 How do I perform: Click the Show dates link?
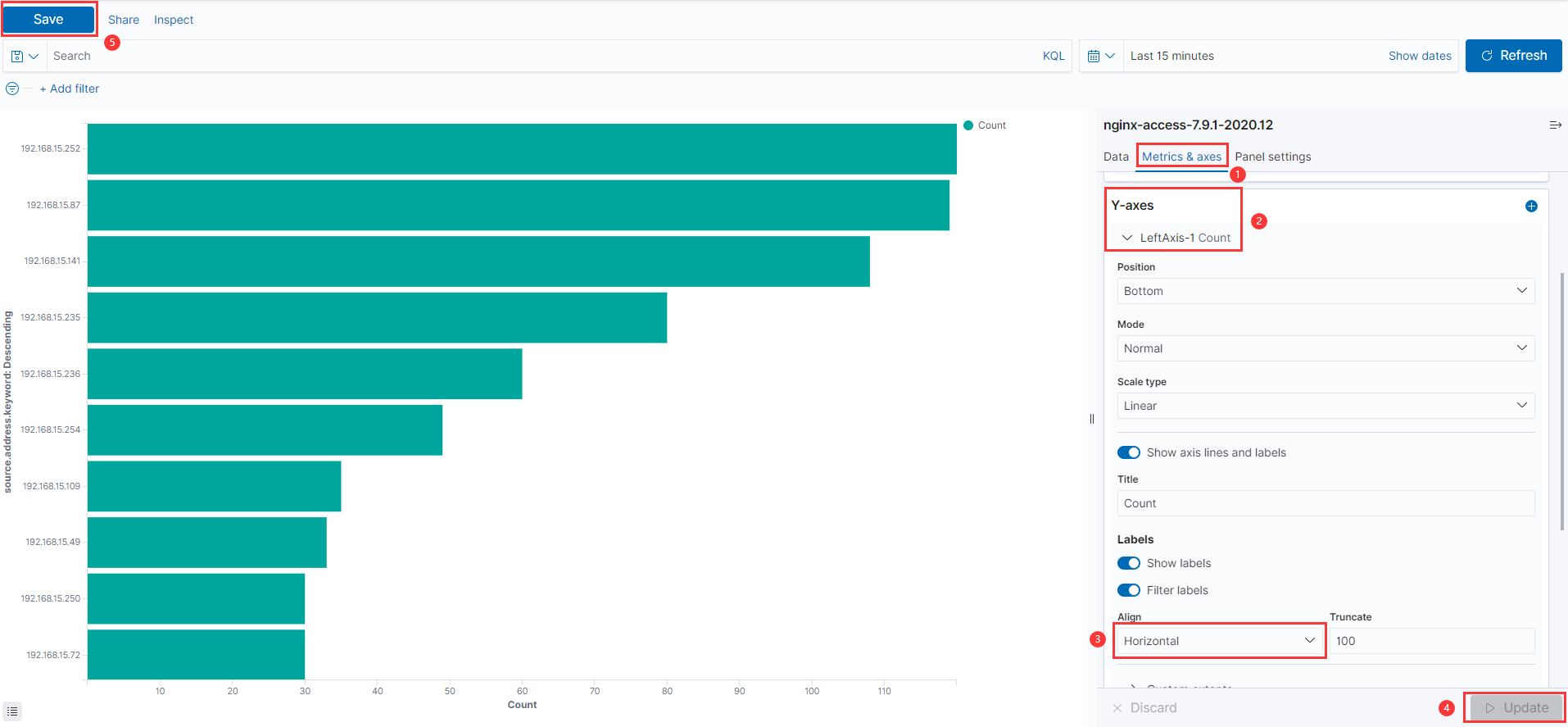1420,56
